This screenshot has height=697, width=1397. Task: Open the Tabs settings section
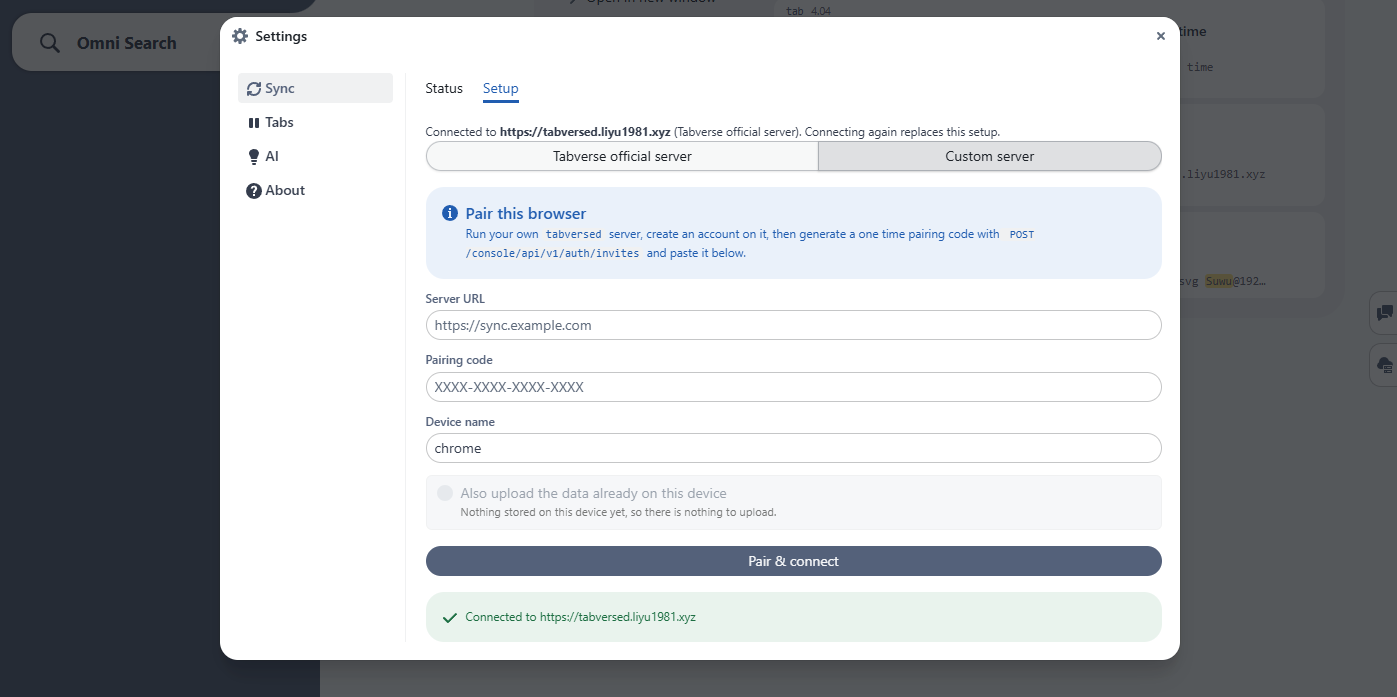coord(315,122)
